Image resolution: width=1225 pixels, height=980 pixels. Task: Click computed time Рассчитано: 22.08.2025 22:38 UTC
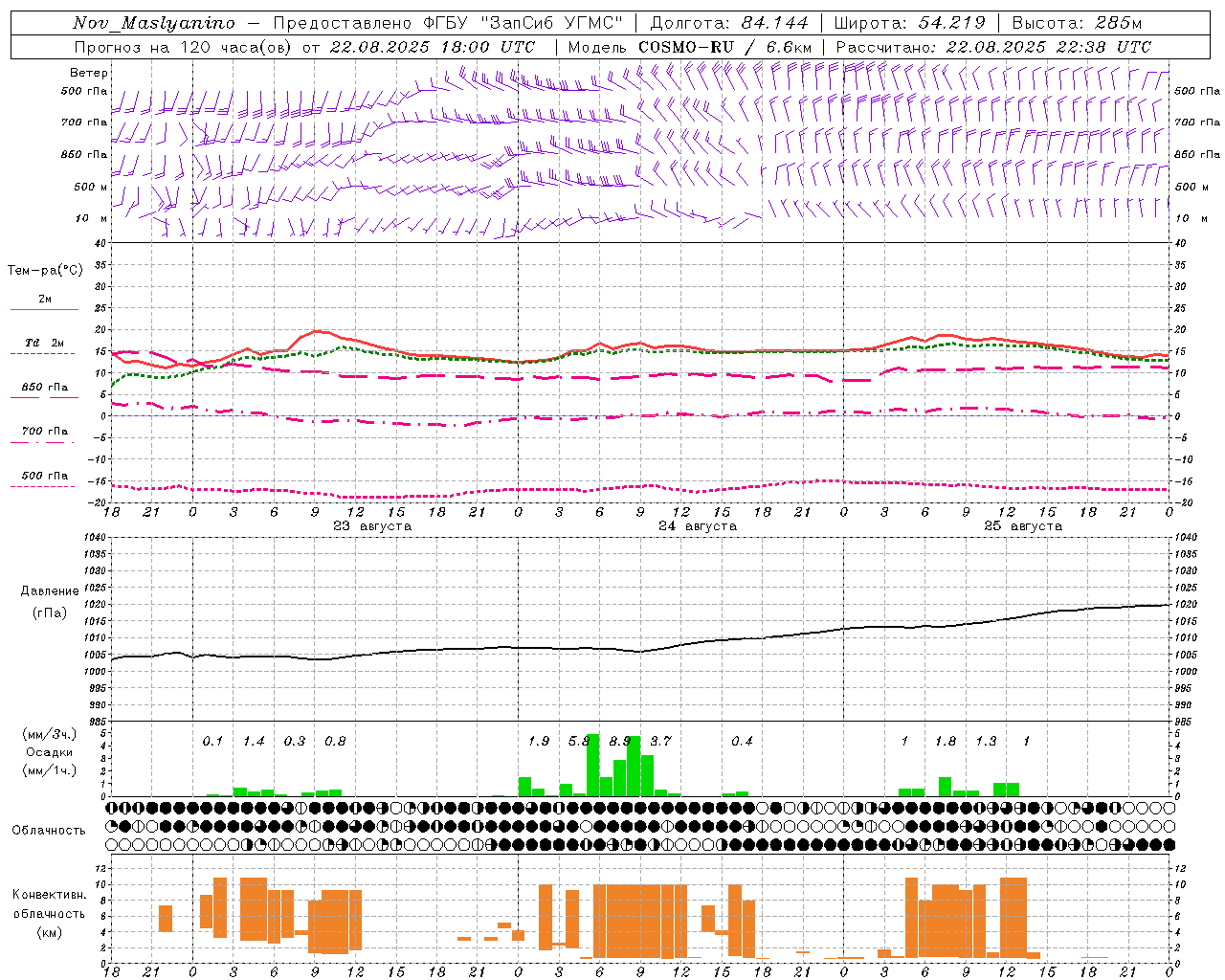(x=993, y=47)
